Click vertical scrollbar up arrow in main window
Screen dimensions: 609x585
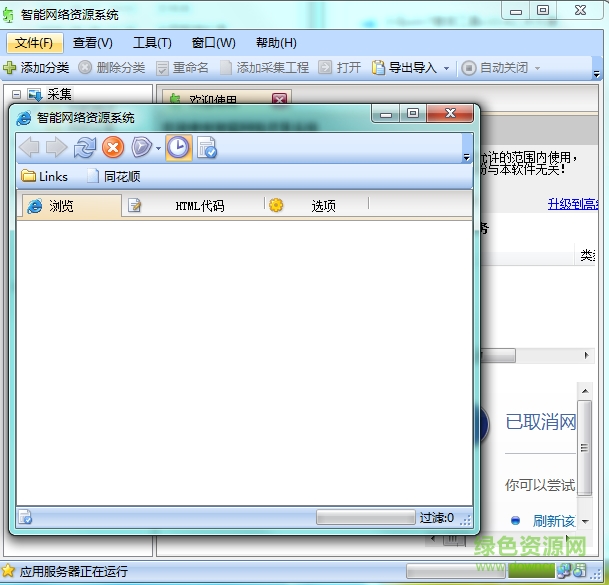pyautogui.click(x=585, y=391)
